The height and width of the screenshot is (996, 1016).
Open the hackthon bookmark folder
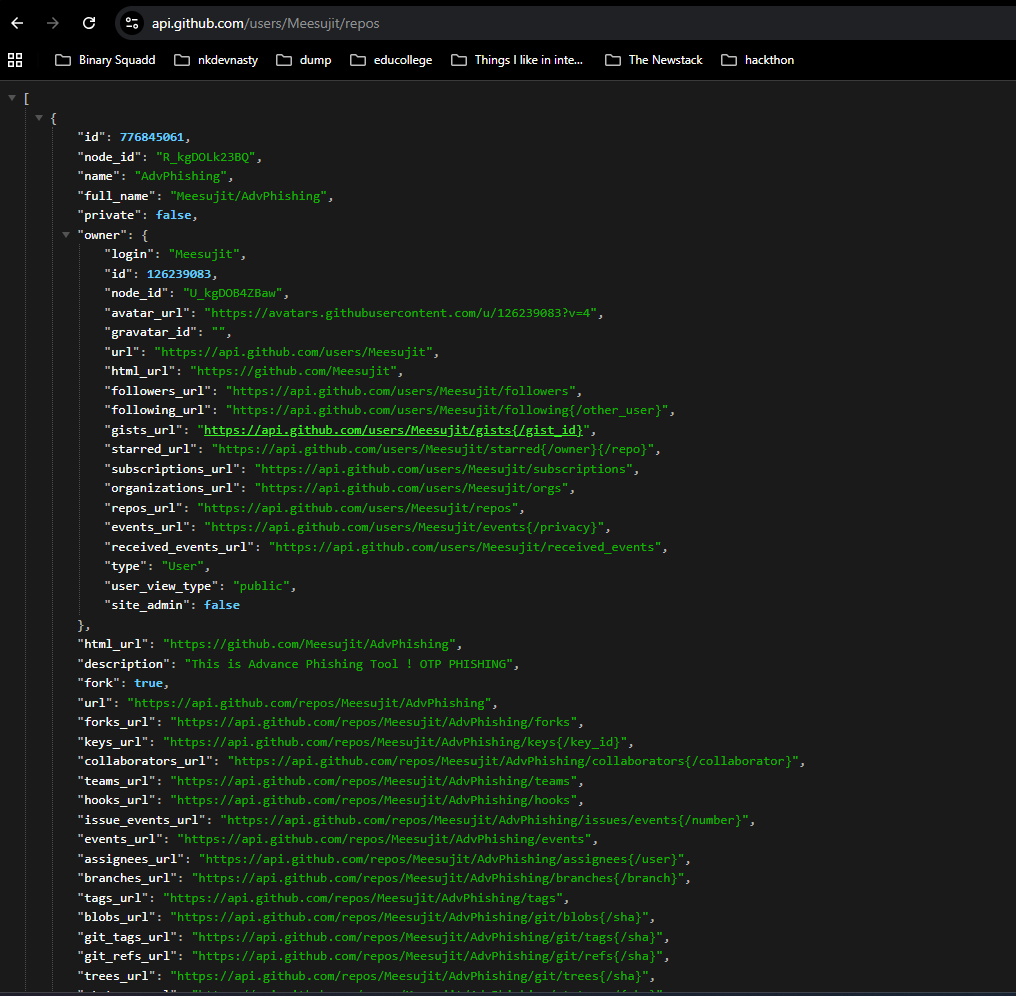[x=757, y=60]
